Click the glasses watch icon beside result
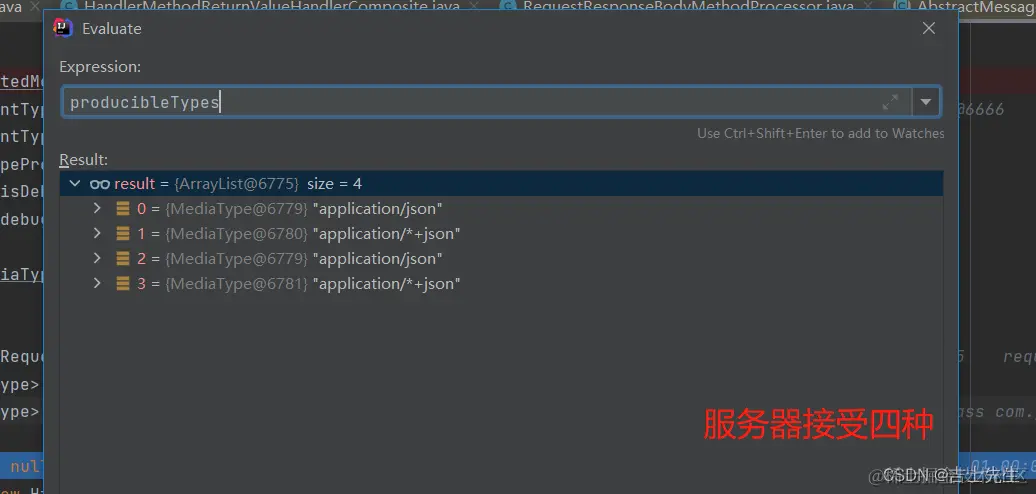1036x494 pixels. [x=100, y=184]
